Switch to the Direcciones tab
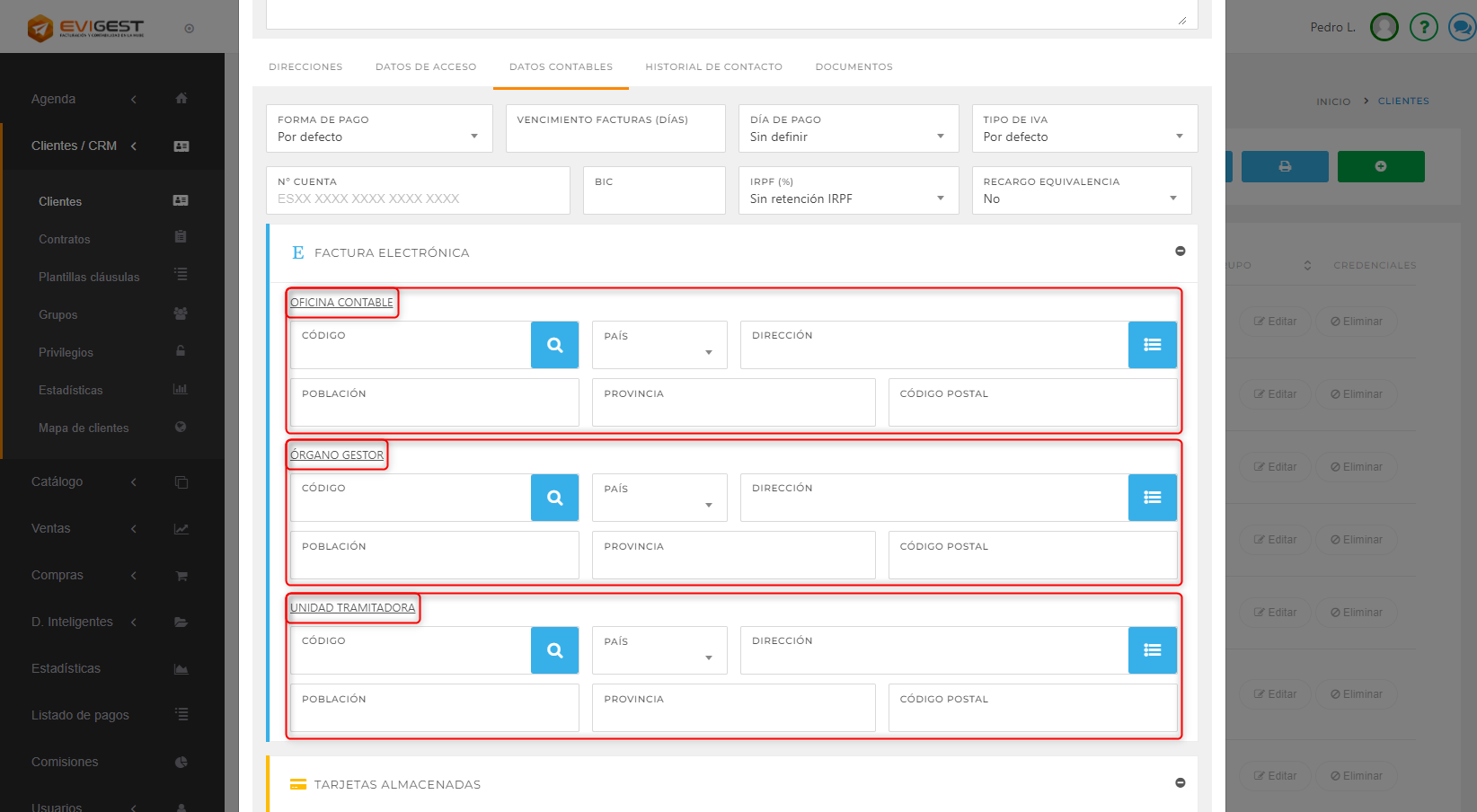 [x=305, y=67]
